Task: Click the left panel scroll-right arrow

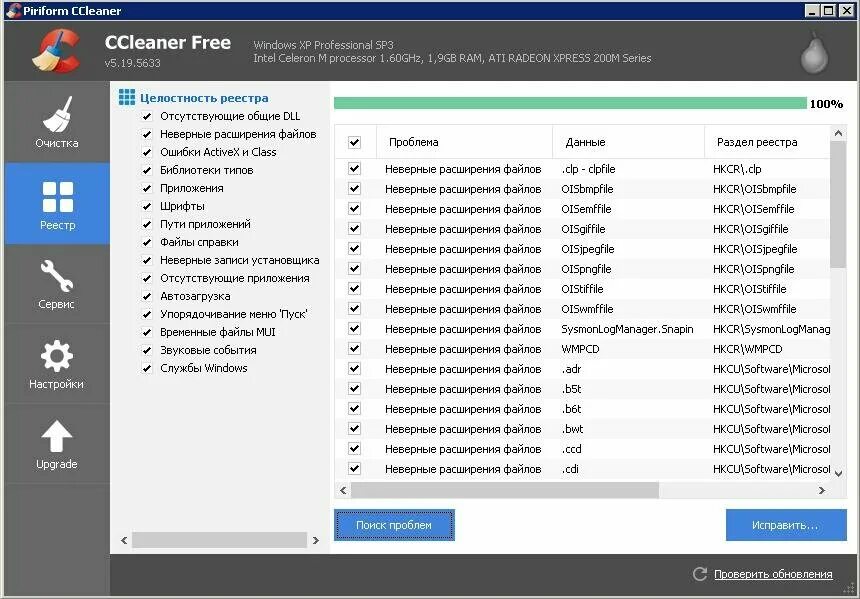Action: tap(316, 540)
